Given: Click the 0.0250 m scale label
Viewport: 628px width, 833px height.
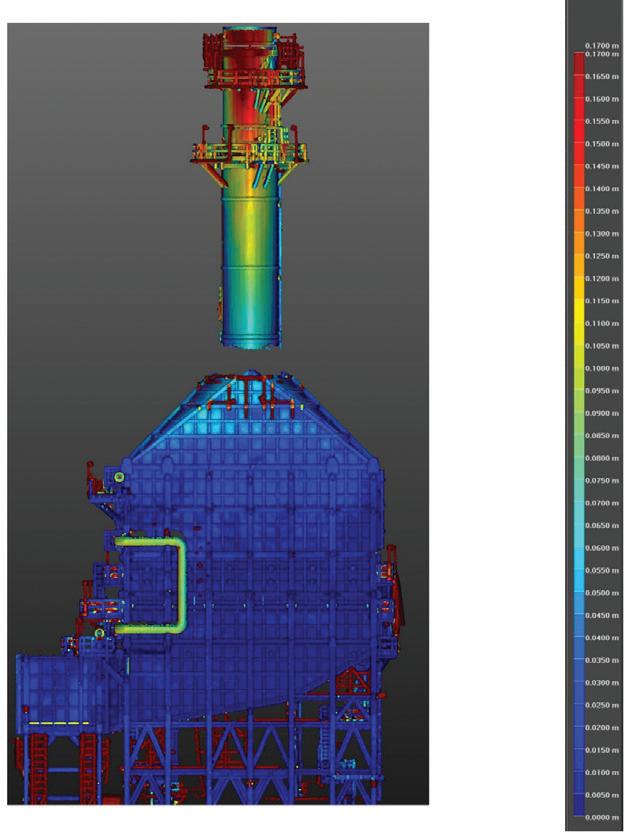Looking at the screenshot, I should [x=602, y=705].
